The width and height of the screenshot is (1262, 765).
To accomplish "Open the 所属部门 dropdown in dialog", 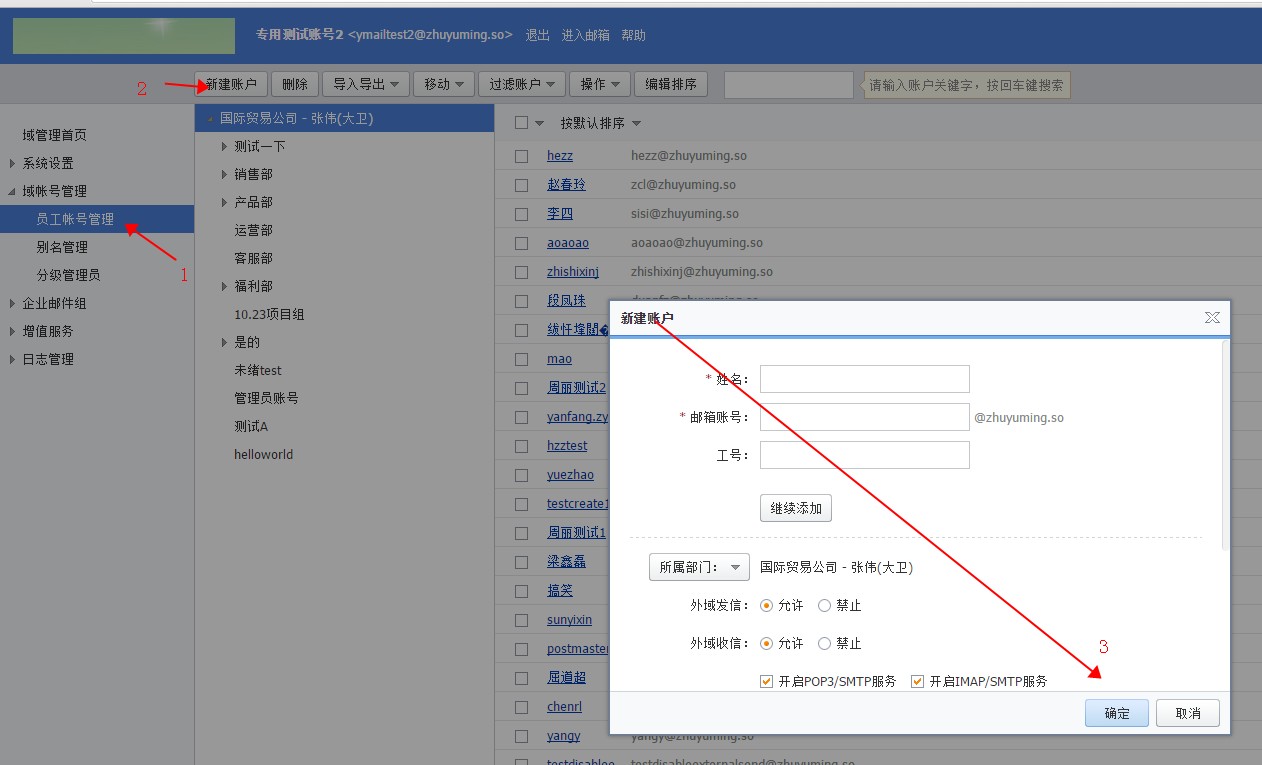I will click(699, 567).
